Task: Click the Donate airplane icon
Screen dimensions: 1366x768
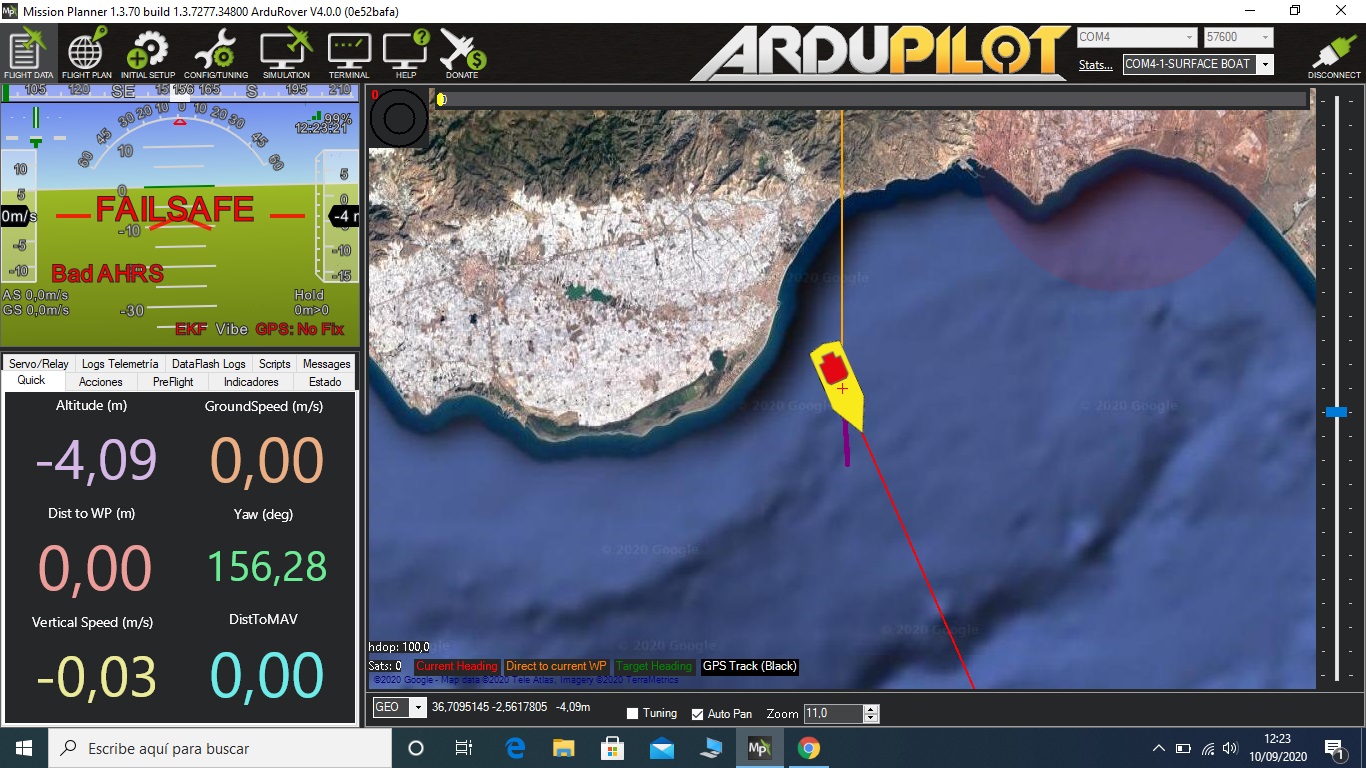Action: 462,54
